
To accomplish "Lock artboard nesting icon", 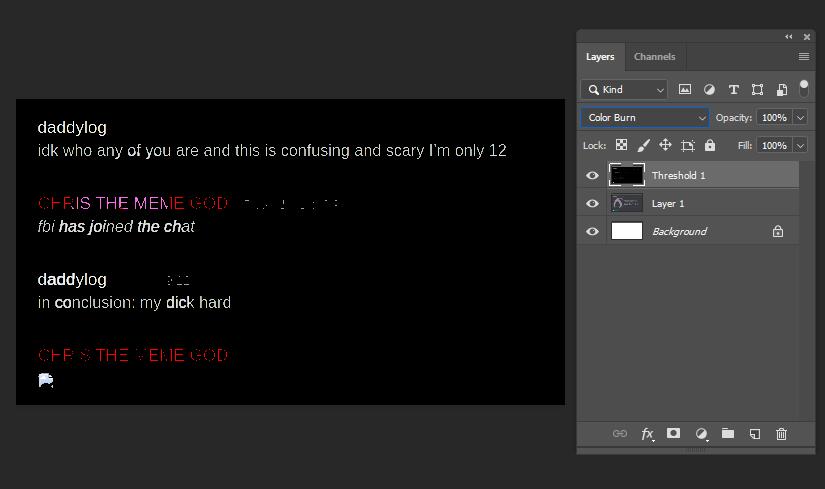I will point(688,145).
